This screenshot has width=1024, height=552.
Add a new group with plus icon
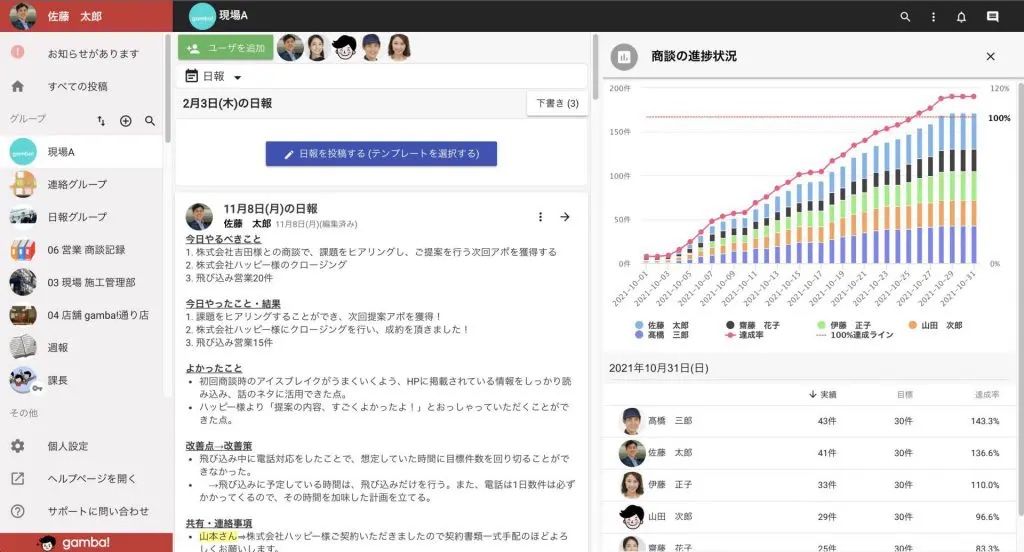point(125,121)
